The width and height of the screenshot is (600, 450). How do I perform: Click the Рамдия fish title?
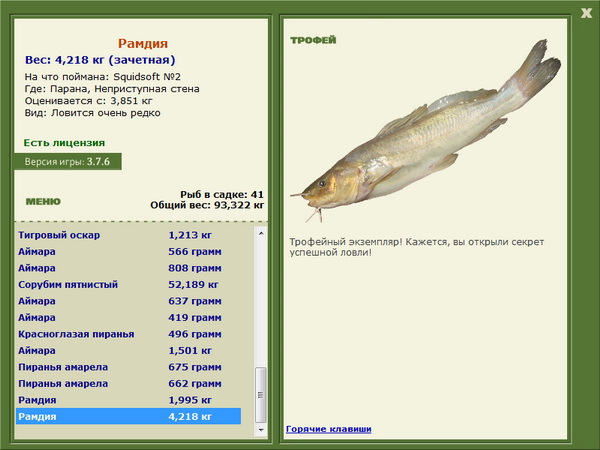point(143,43)
